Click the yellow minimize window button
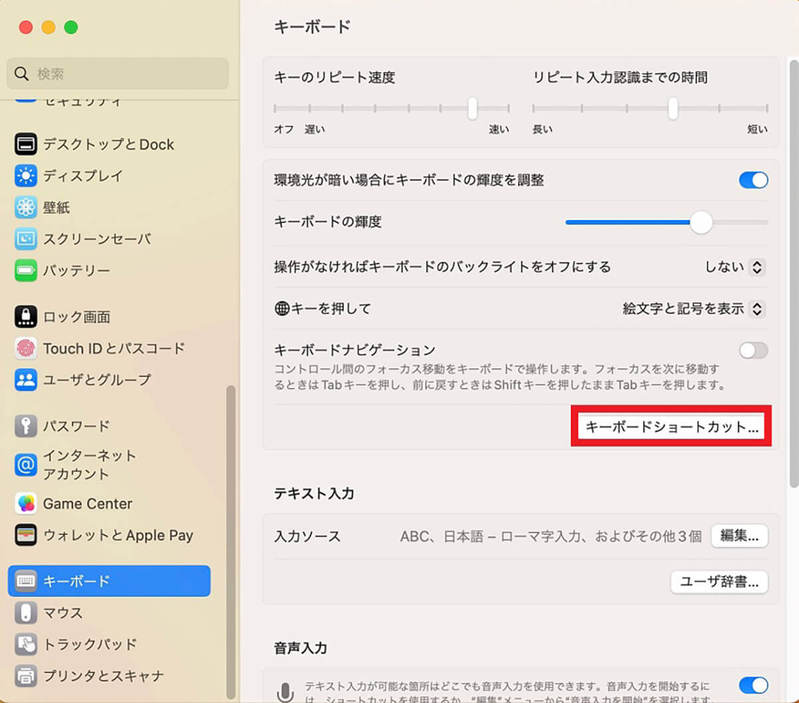 coord(48,27)
